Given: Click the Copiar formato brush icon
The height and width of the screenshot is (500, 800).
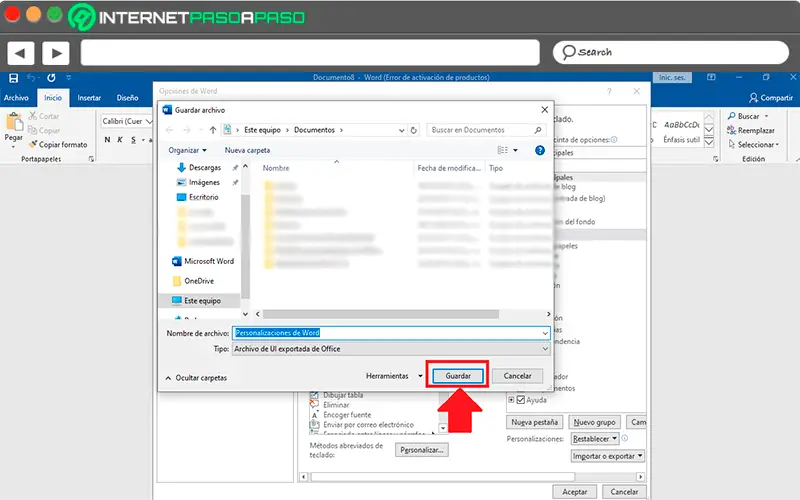Looking at the screenshot, I should point(33,144).
